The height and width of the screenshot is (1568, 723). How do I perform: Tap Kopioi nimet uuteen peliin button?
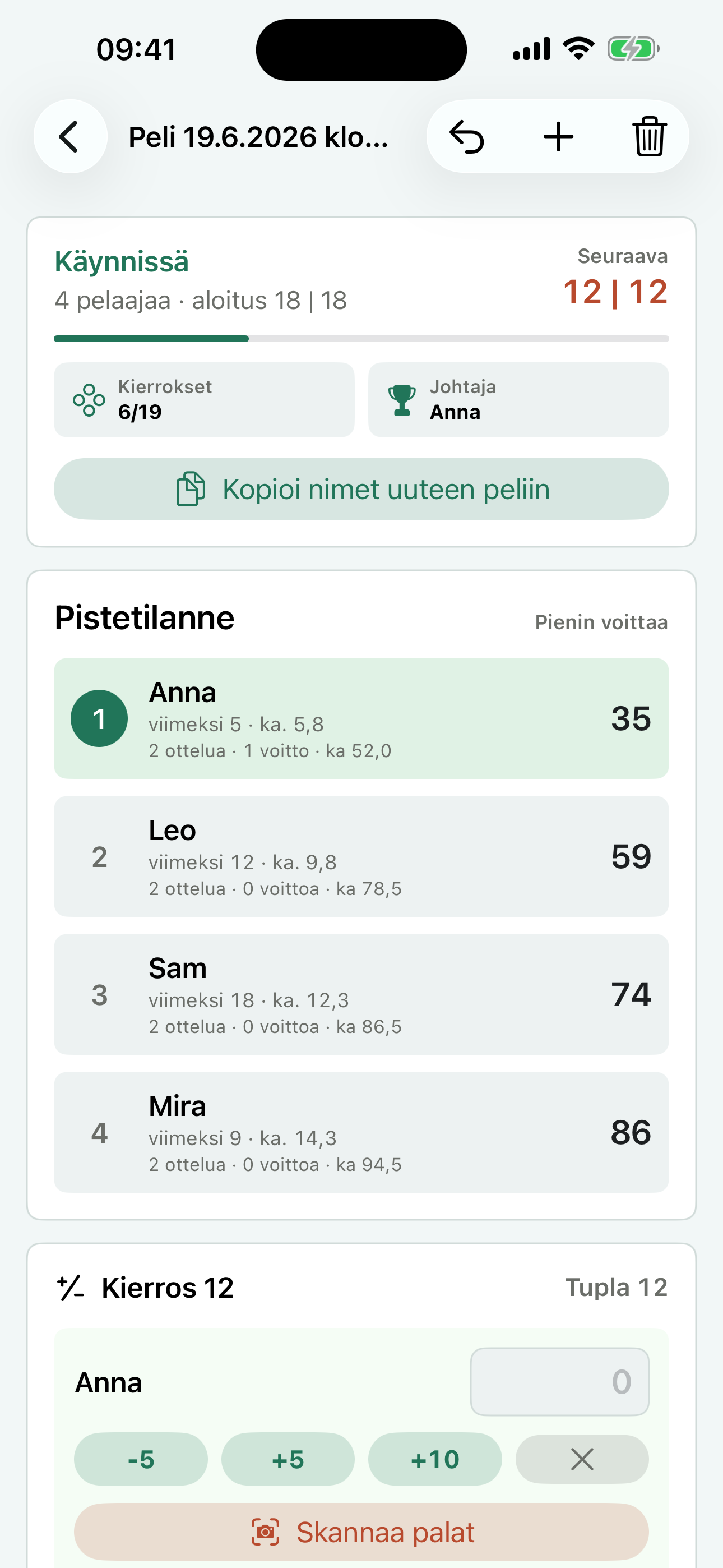pos(361,489)
